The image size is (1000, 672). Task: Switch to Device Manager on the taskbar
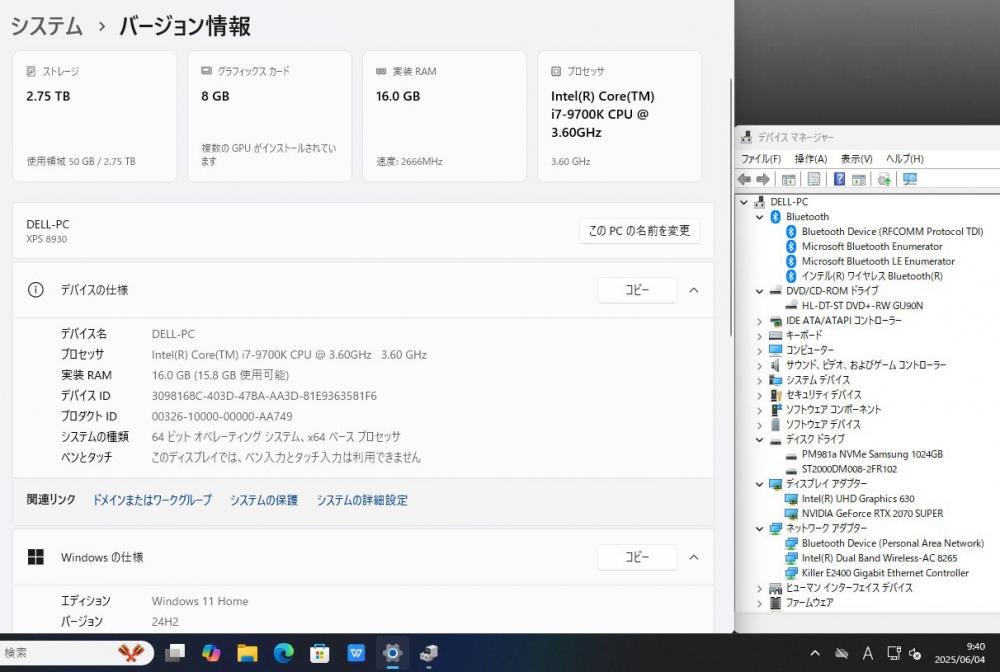click(429, 653)
